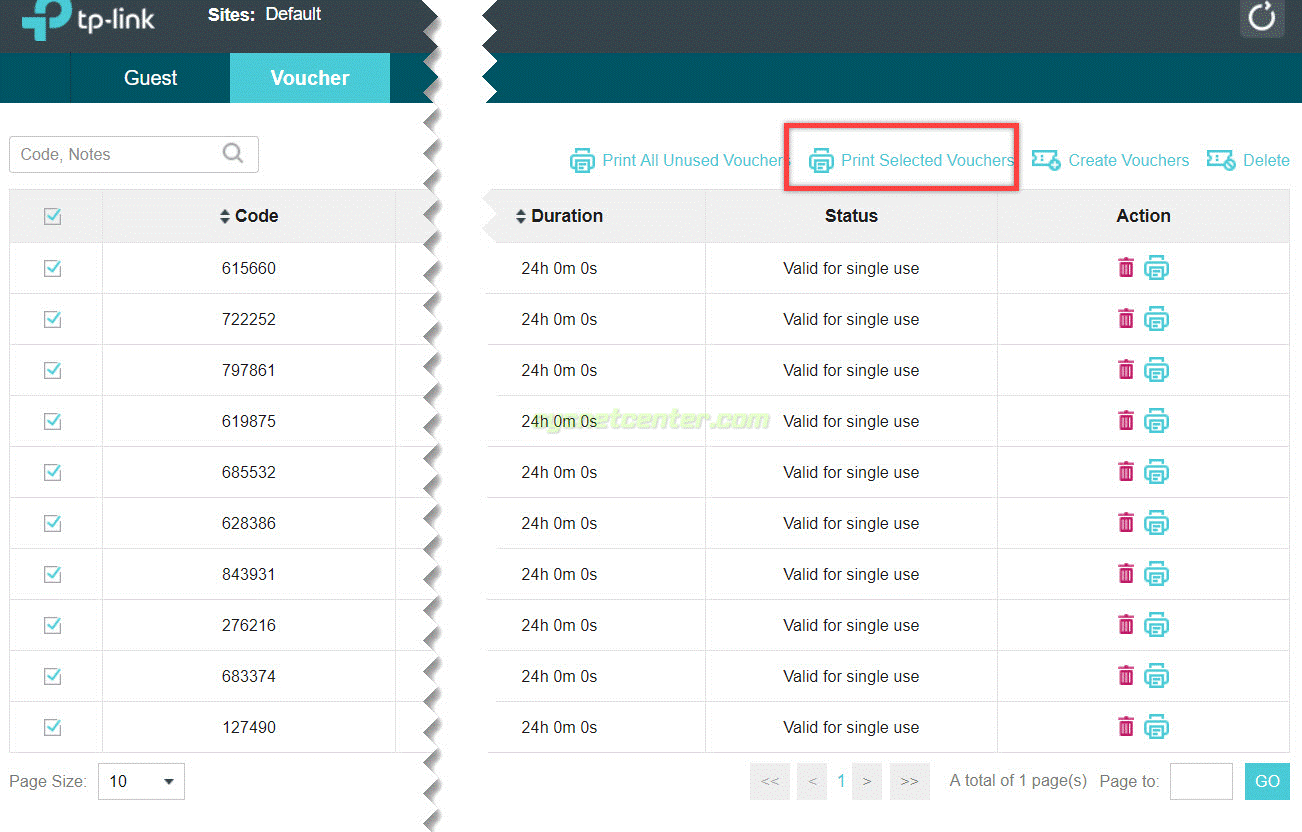Print voucher 722252 with printer icon

click(x=1156, y=319)
